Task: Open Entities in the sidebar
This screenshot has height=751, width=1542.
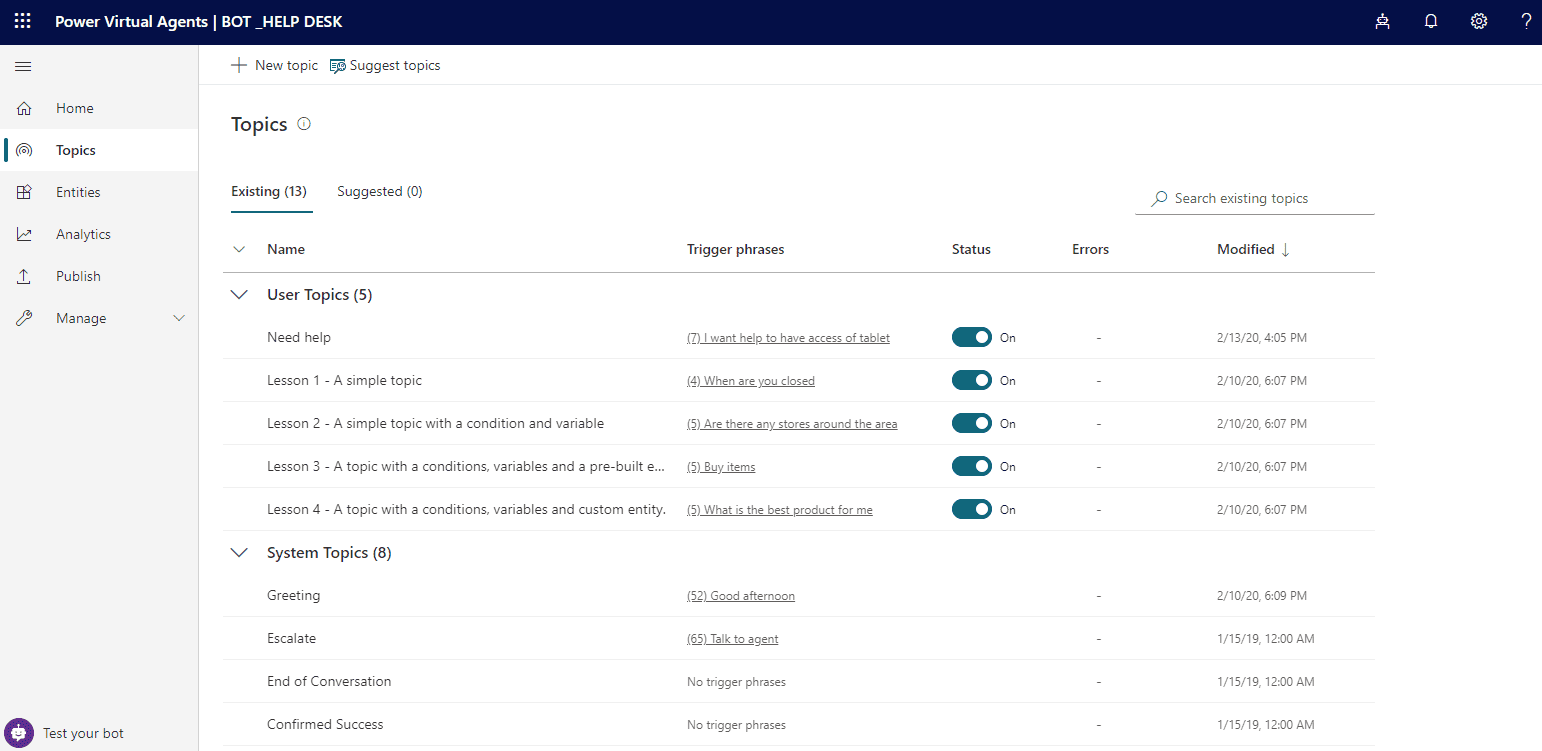Action: coord(99,192)
